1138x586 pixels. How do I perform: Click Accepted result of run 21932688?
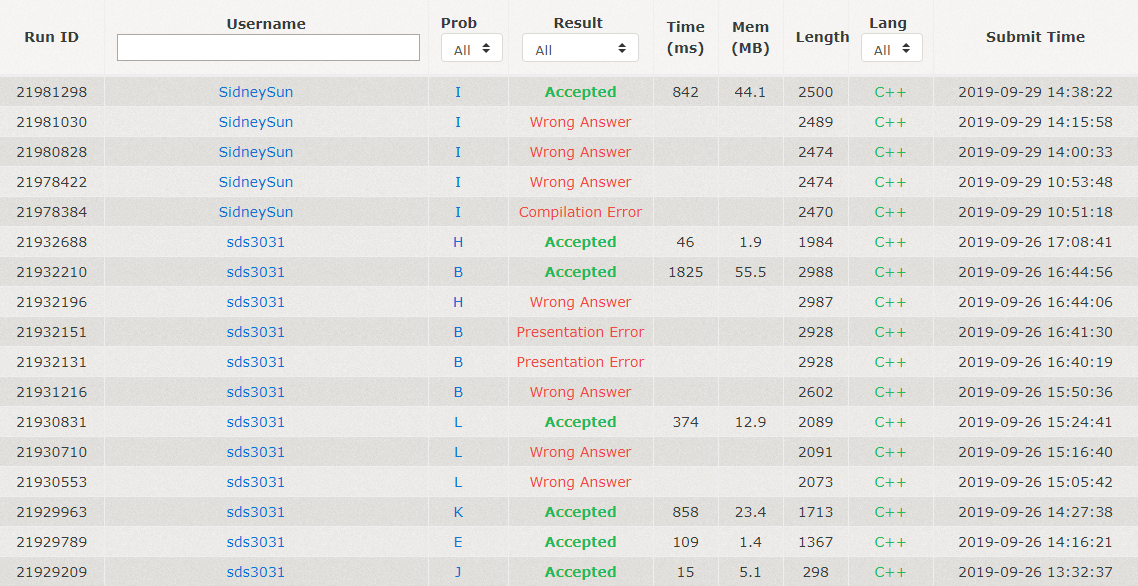[x=580, y=242]
